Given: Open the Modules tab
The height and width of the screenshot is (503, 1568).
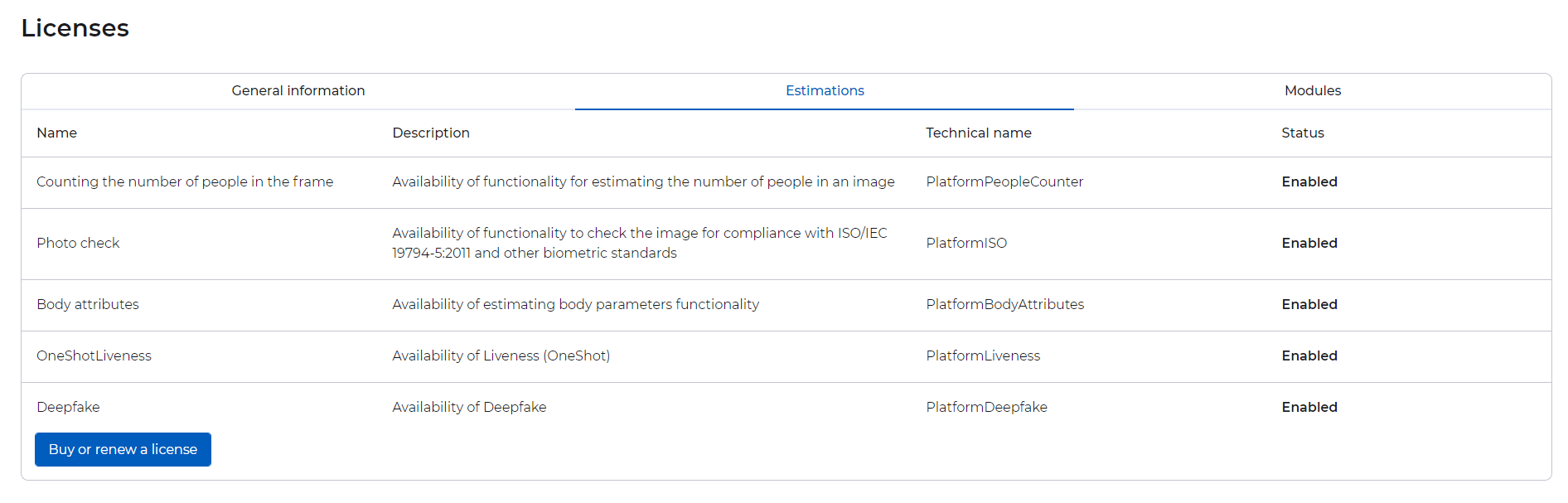Looking at the screenshot, I should tap(1312, 91).
